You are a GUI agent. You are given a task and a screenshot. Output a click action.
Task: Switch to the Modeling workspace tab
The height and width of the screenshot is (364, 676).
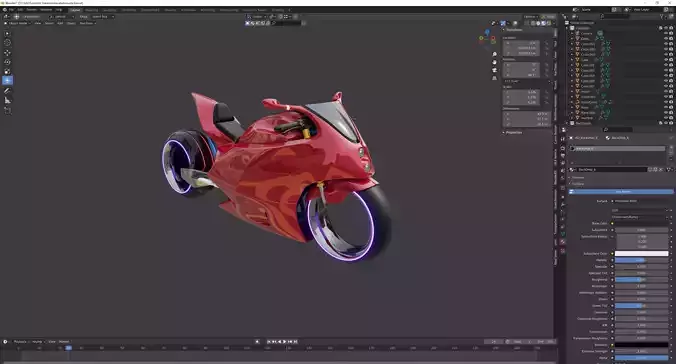tap(91, 9)
